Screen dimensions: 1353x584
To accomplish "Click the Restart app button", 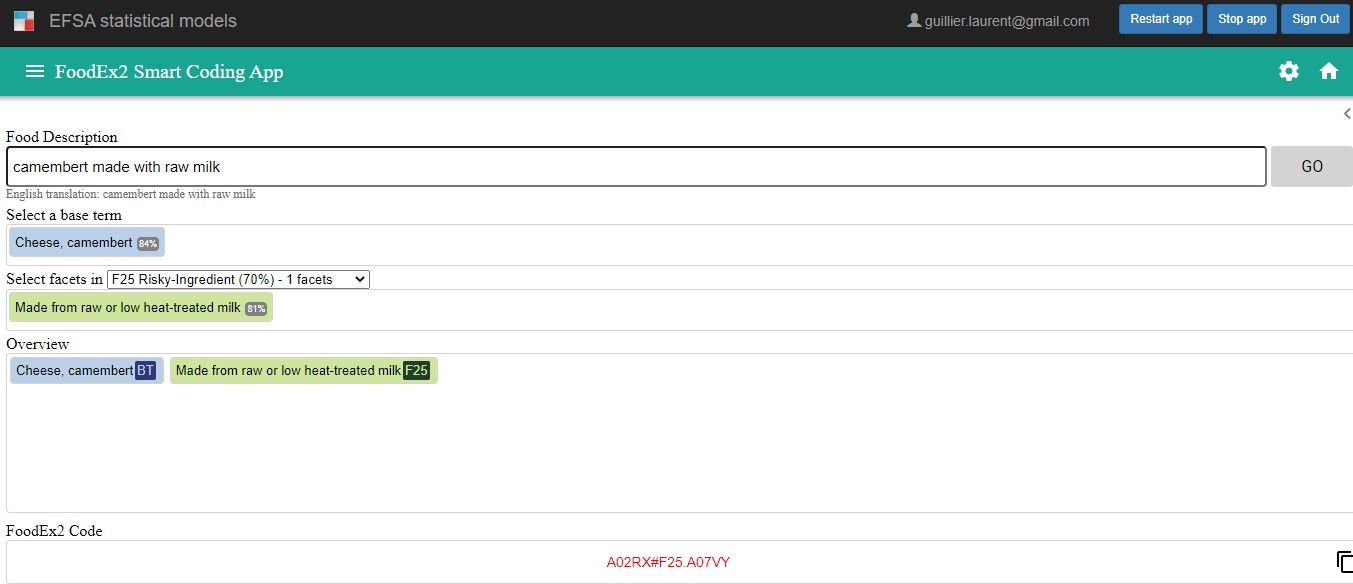I will tap(1161, 19).
